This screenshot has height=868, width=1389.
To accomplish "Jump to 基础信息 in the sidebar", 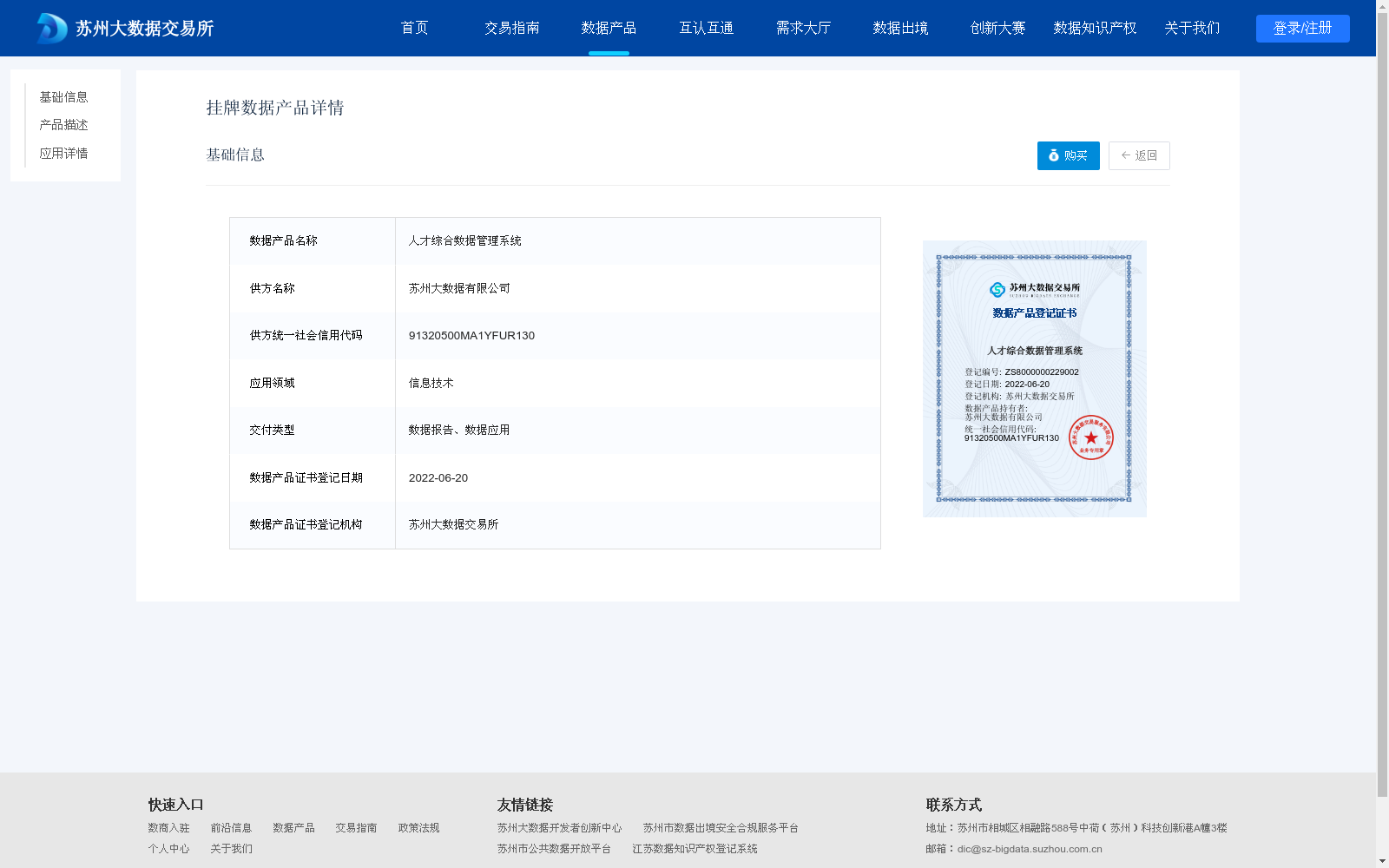I will coord(63,97).
